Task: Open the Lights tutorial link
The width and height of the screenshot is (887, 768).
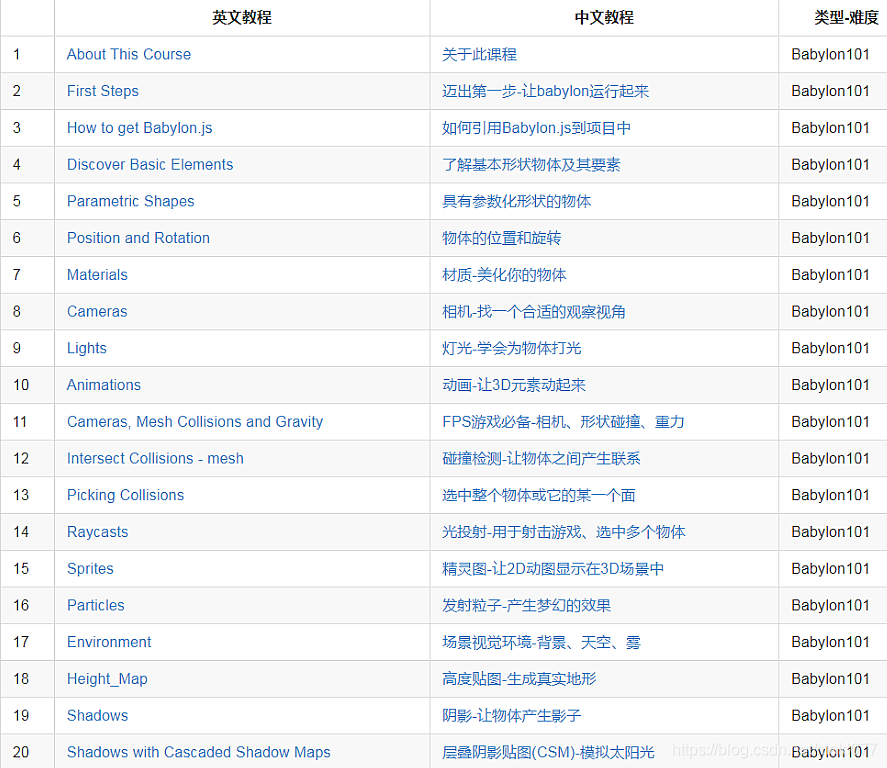Action: click(87, 348)
